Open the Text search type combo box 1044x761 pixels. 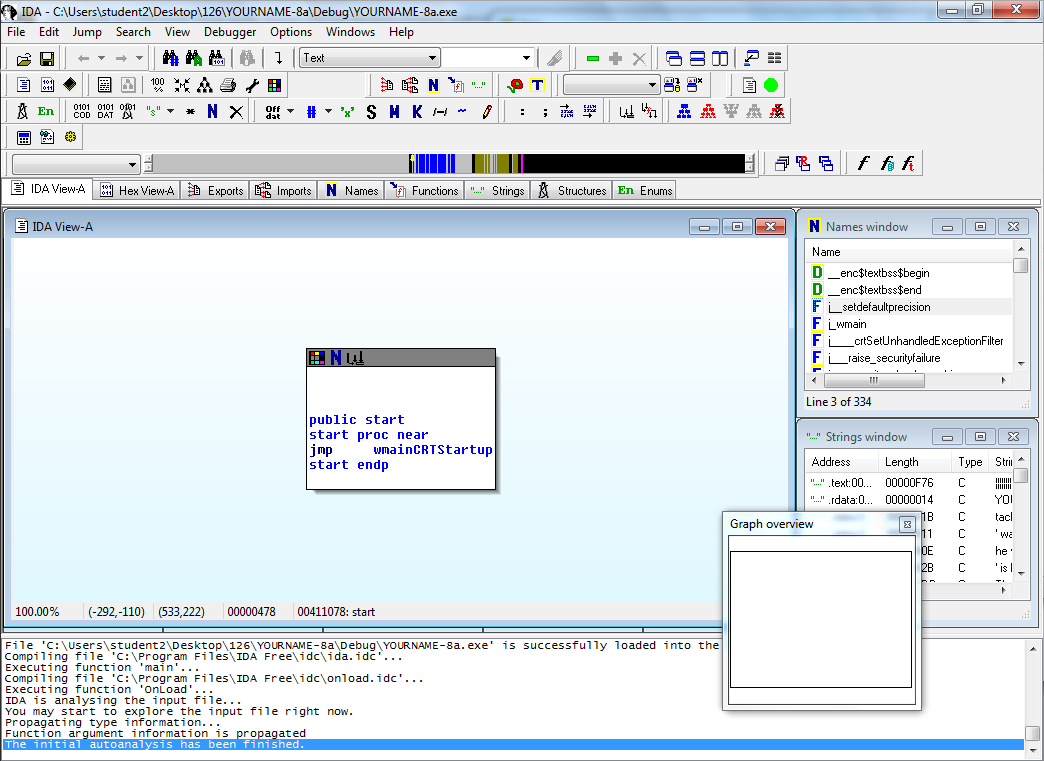370,58
